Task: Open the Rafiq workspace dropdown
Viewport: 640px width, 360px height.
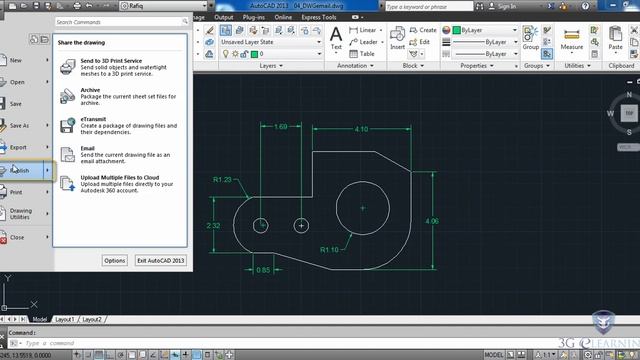Action: point(164,6)
